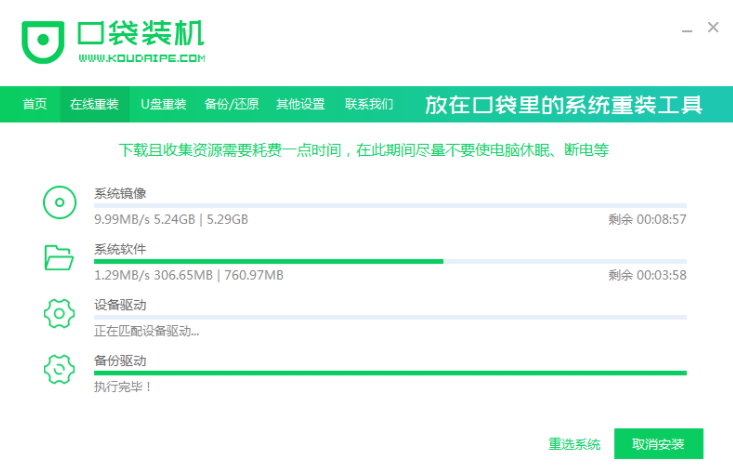Click the 备份驱动 completed progress bar
The height and width of the screenshot is (467, 733).
[390, 372]
